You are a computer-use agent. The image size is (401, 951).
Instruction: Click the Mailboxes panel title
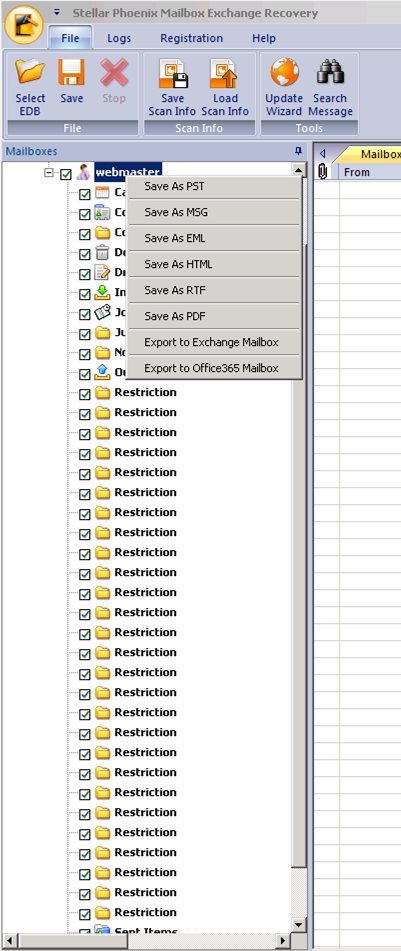(x=32, y=151)
